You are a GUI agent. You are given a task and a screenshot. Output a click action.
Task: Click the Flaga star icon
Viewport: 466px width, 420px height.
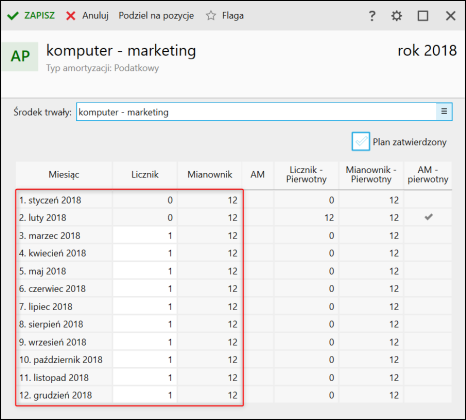211,16
